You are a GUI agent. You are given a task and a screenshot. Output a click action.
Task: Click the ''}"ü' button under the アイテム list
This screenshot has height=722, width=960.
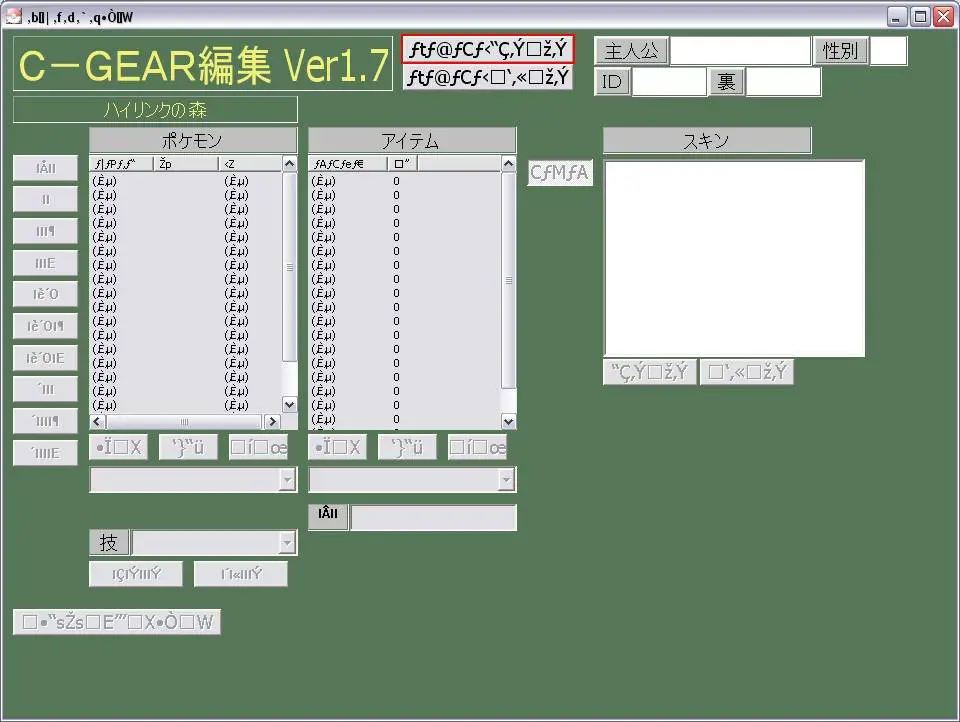click(x=408, y=447)
